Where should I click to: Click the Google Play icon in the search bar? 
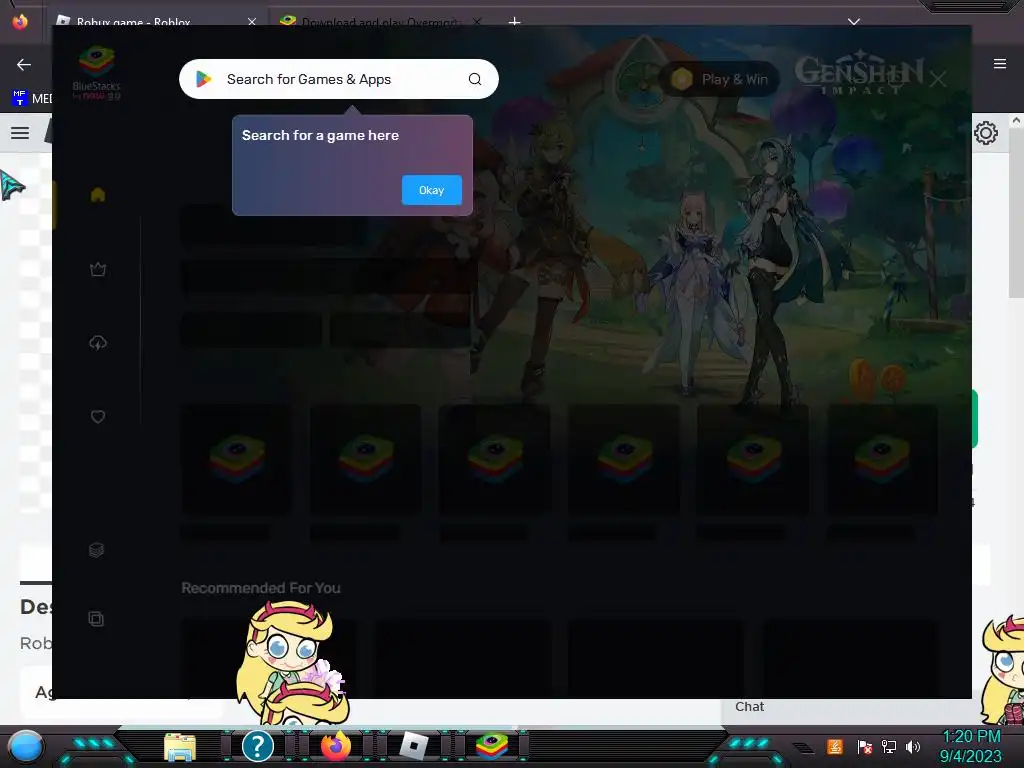pos(203,79)
